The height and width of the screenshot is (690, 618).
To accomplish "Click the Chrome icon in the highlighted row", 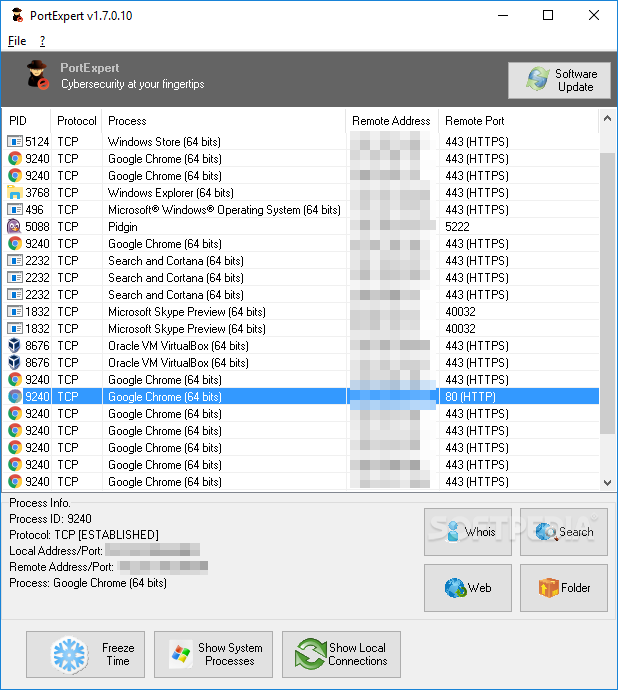I will 15,396.
